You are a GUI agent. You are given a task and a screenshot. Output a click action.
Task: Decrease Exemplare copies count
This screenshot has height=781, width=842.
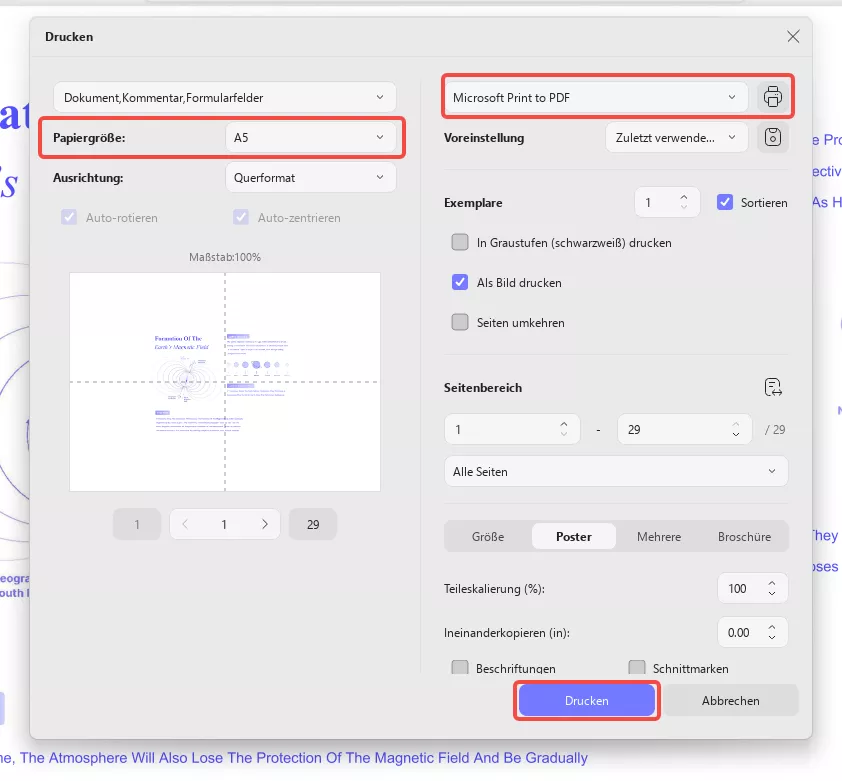684,207
